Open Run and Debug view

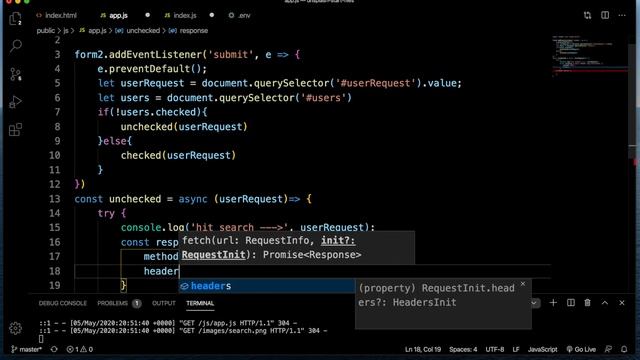coord(16,102)
